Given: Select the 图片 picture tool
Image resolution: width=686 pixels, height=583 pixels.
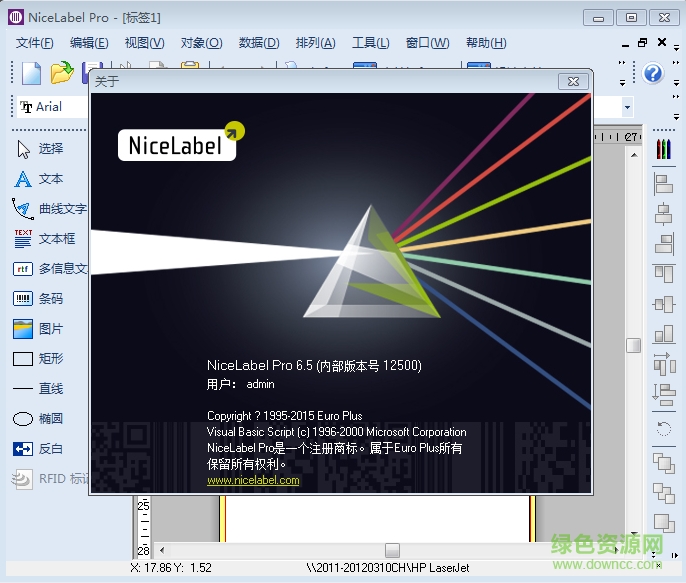Looking at the screenshot, I should (x=38, y=328).
